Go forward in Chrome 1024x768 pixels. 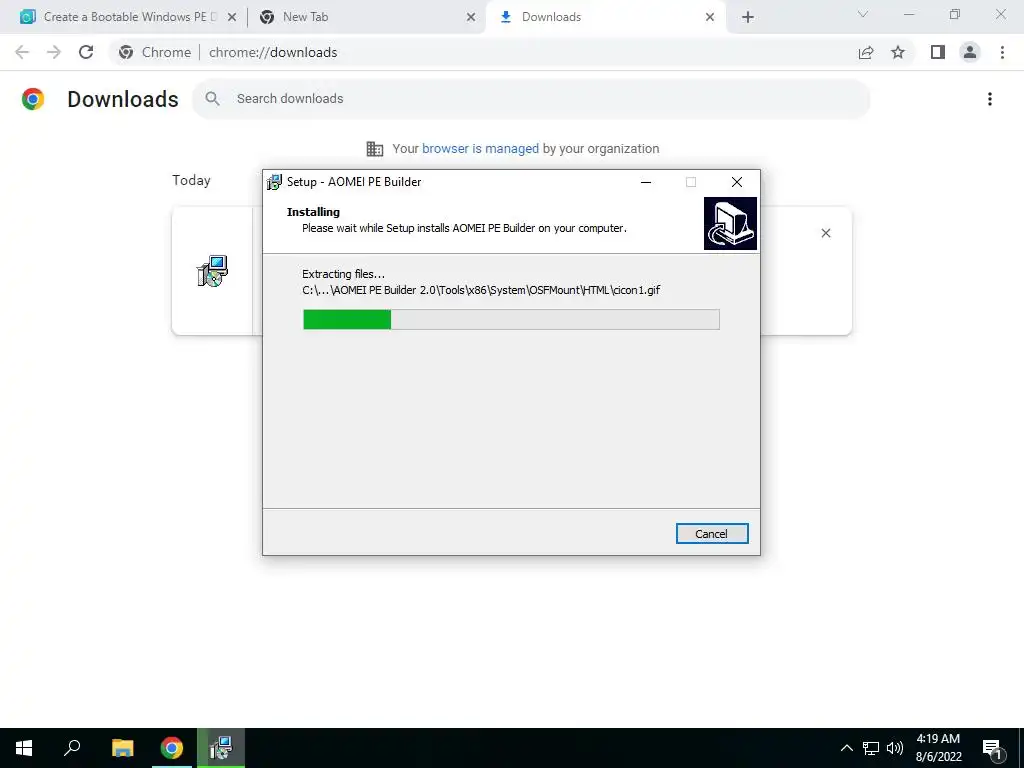[x=54, y=52]
